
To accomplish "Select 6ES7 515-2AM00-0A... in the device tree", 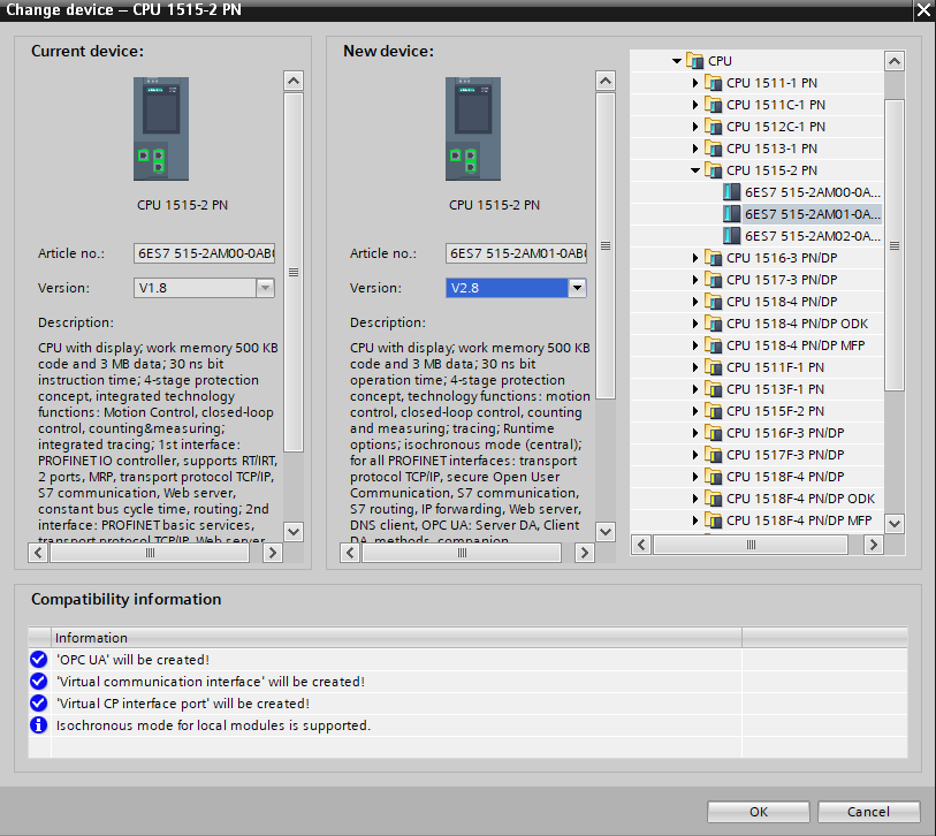I will pyautogui.click(x=812, y=192).
